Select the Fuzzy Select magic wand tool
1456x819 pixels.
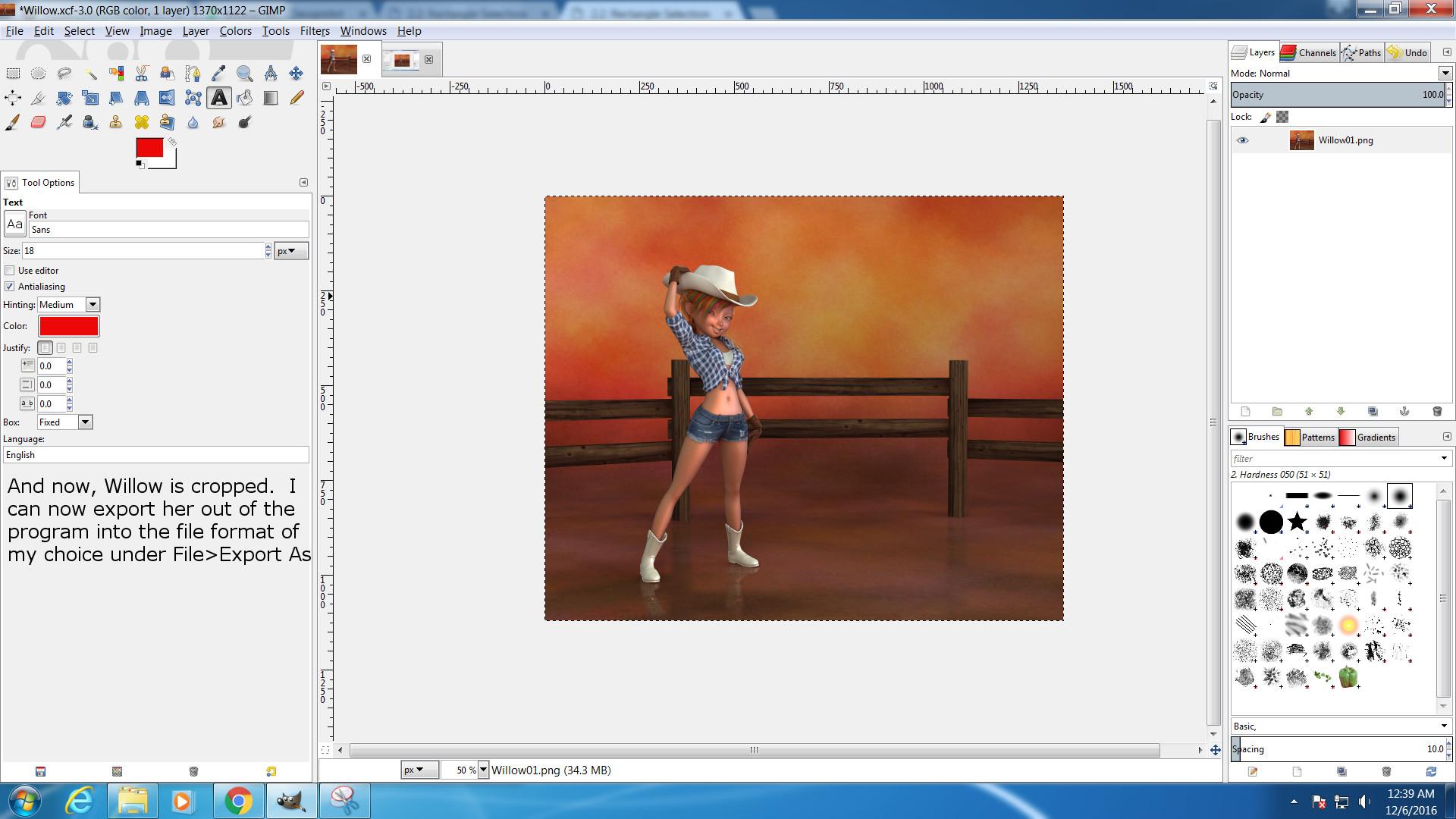pyautogui.click(x=90, y=74)
